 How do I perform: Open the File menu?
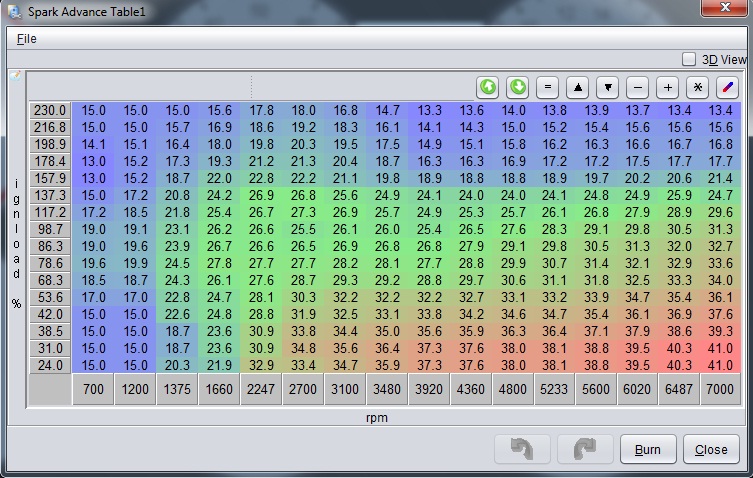[x=26, y=38]
